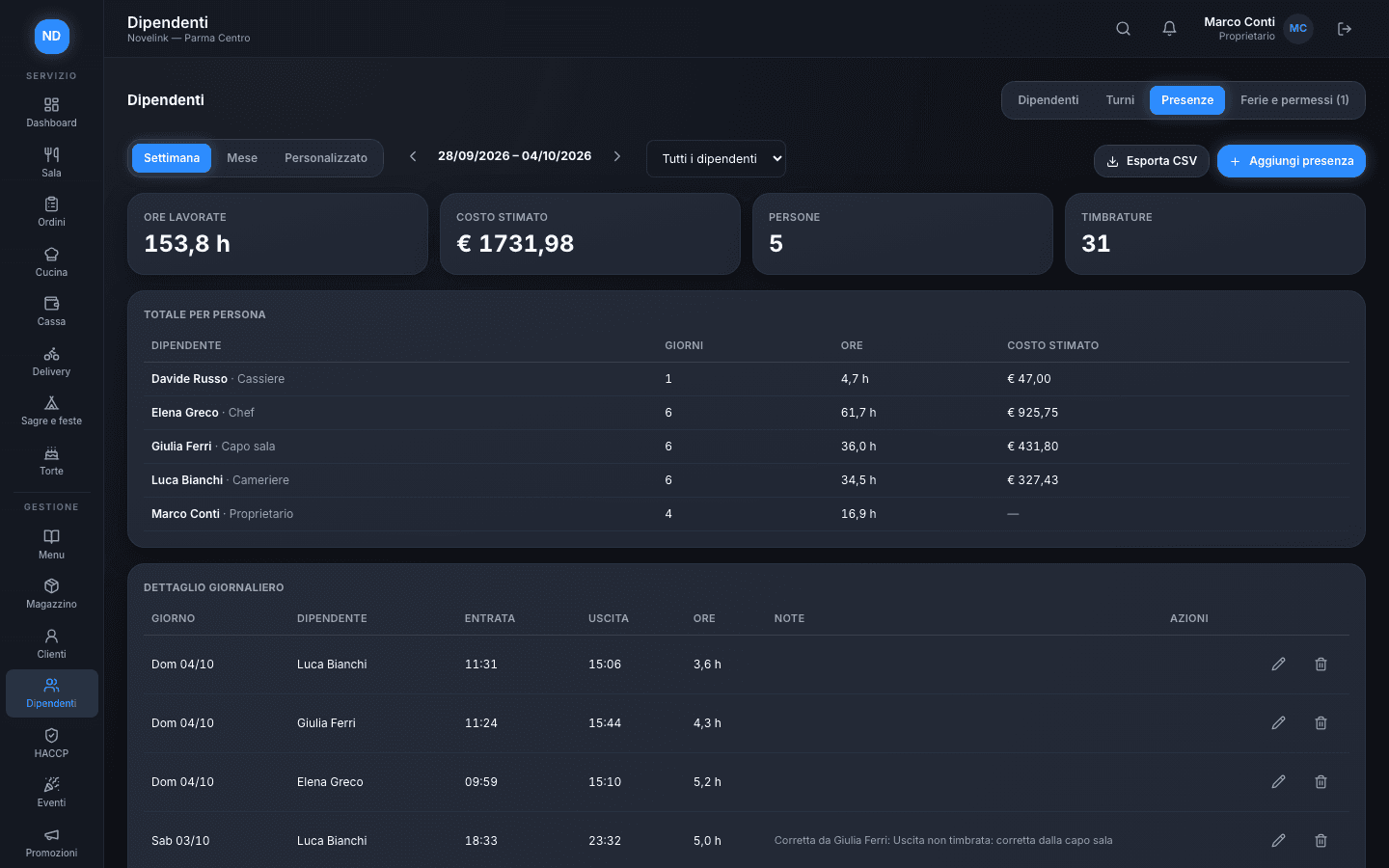Viewport: 1389px width, 868px height.
Task: Open the Tutti i dipendenti dropdown
Action: click(716, 159)
